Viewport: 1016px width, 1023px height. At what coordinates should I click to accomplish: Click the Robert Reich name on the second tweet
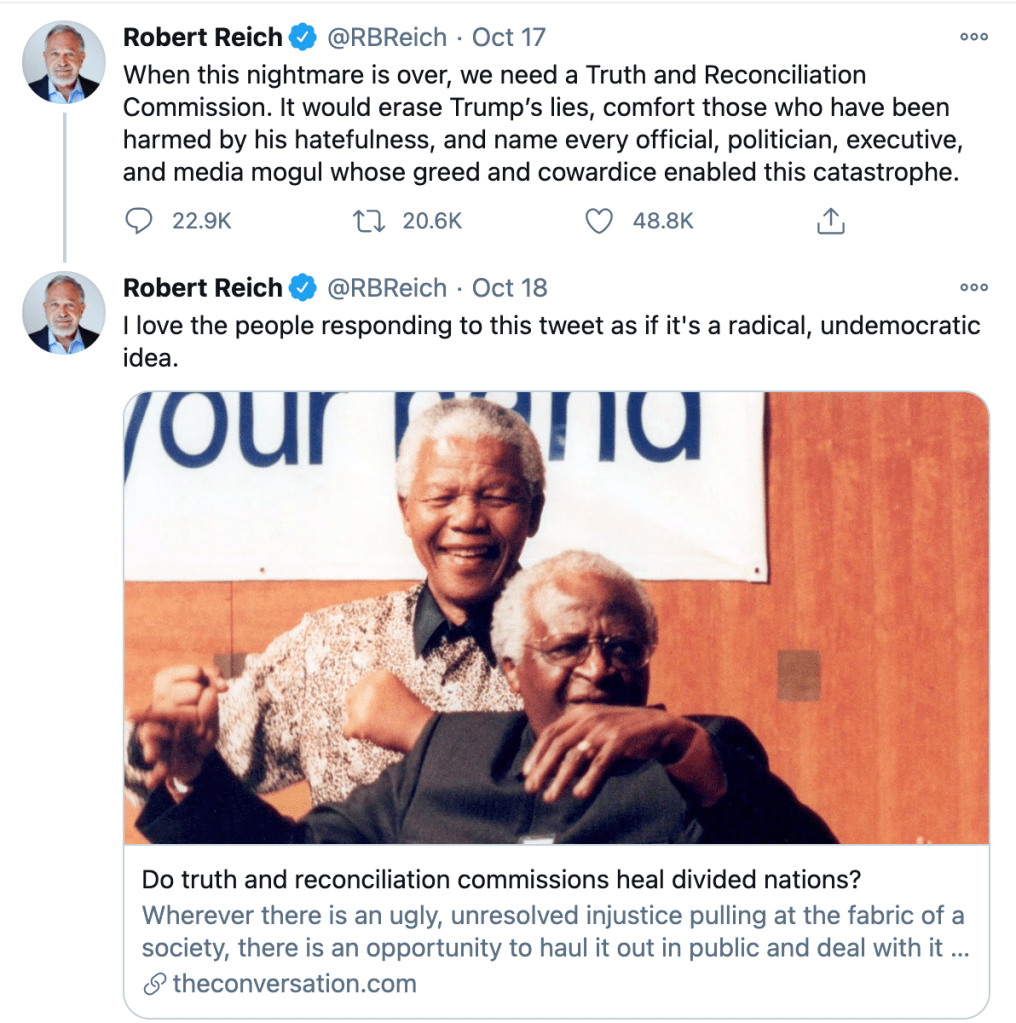[202, 288]
